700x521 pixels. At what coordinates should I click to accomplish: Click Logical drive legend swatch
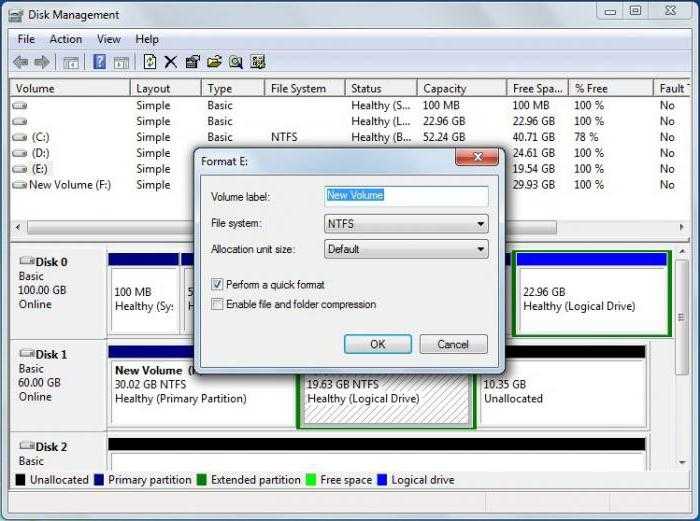(382, 480)
